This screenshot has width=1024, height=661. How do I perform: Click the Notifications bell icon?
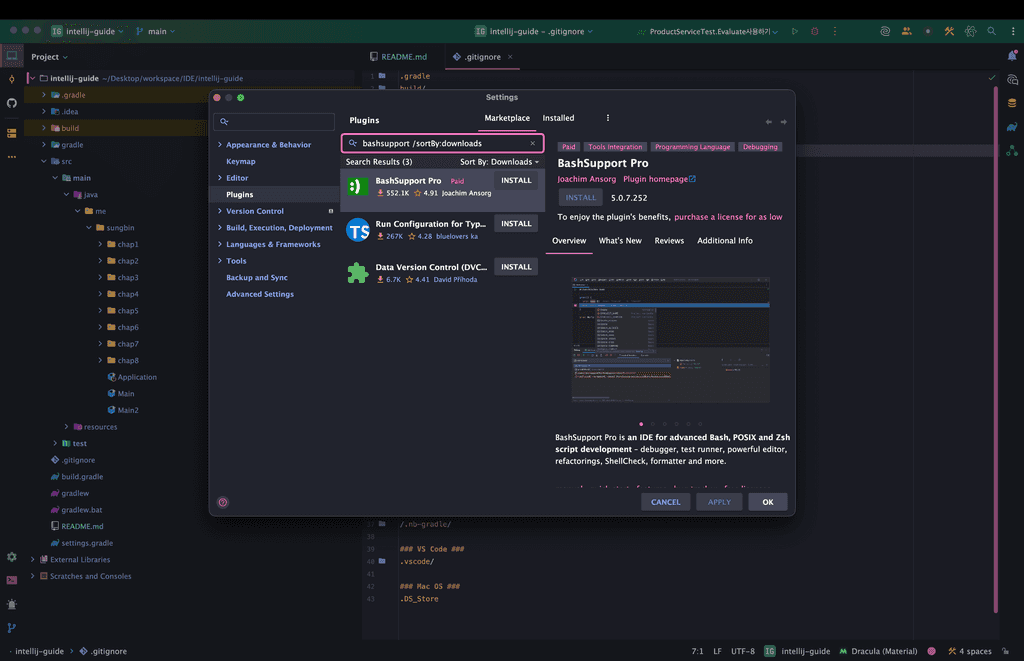coord(1012,56)
